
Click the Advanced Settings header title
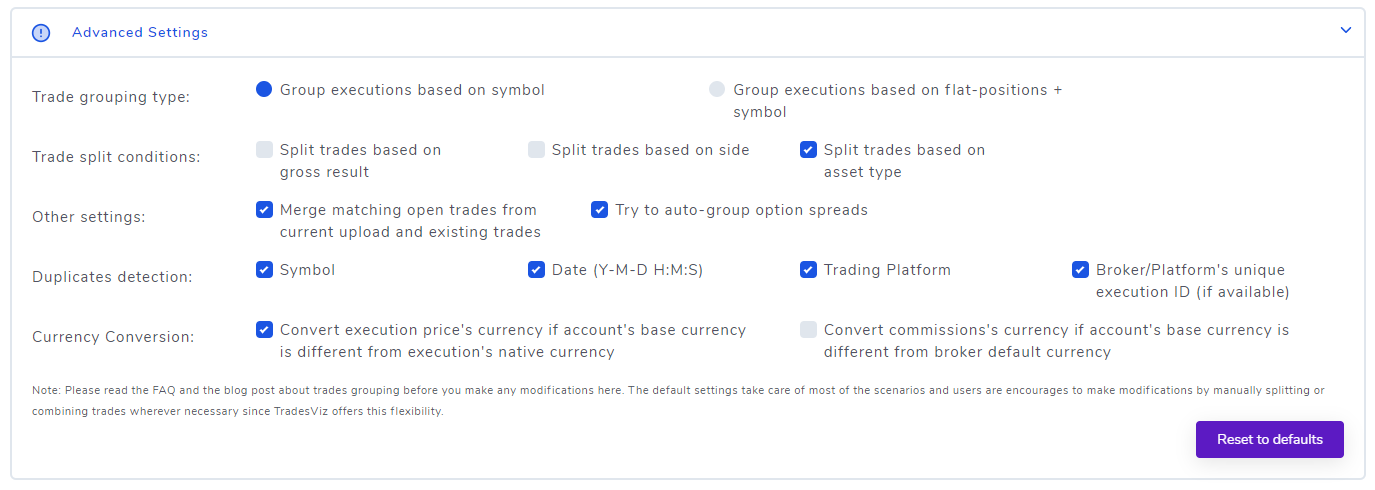click(x=140, y=33)
